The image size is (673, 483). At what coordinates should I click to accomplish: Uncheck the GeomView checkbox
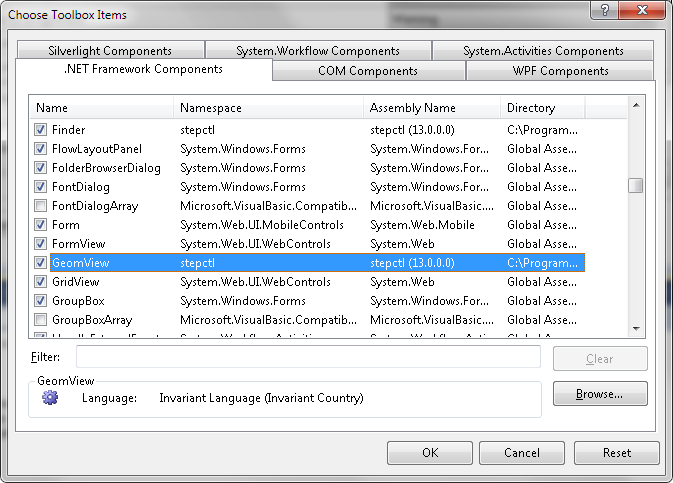tap(40, 263)
